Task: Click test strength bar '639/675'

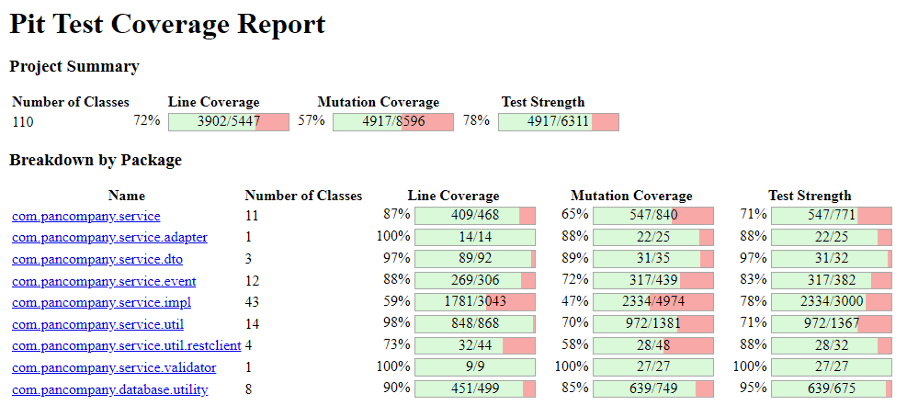Action: coord(832,389)
